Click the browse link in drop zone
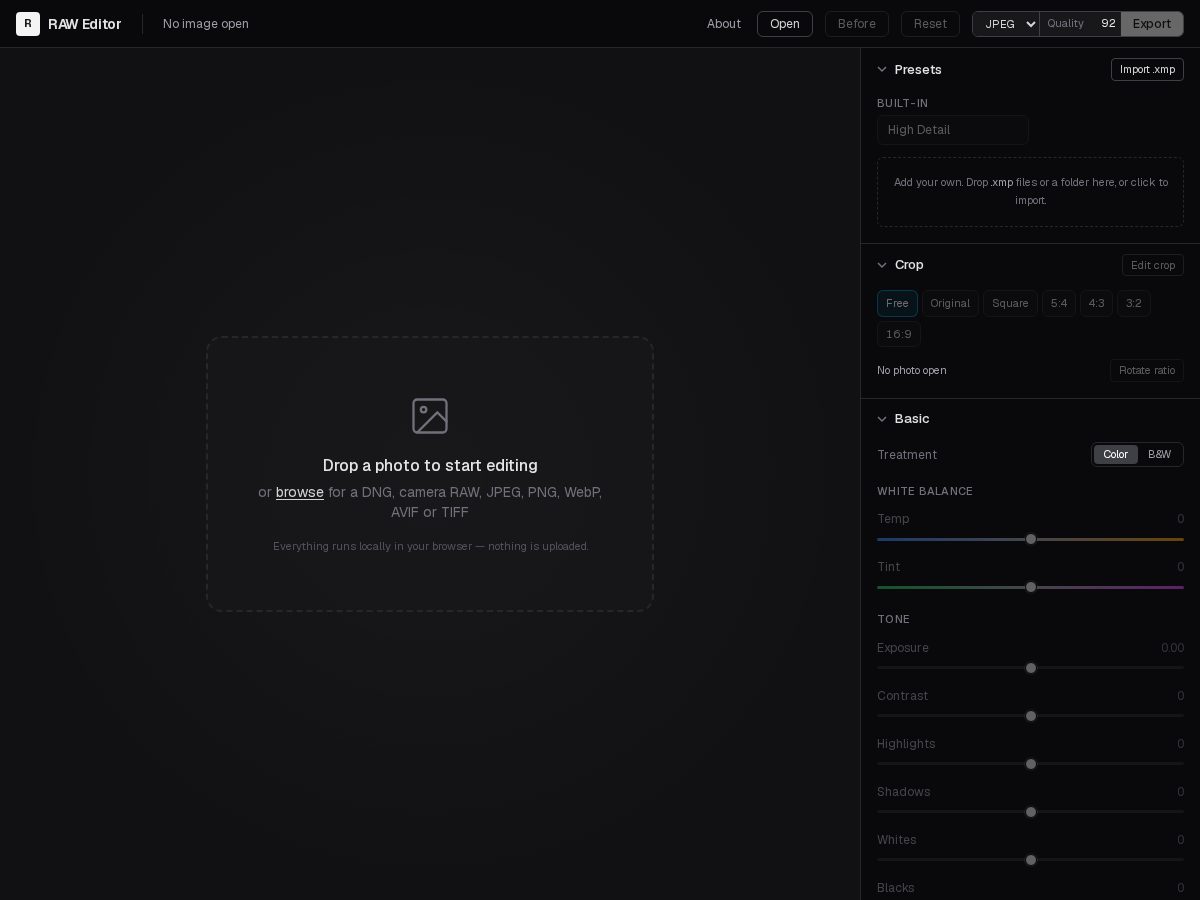The height and width of the screenshot is (900, 1200). click(300, 492)
